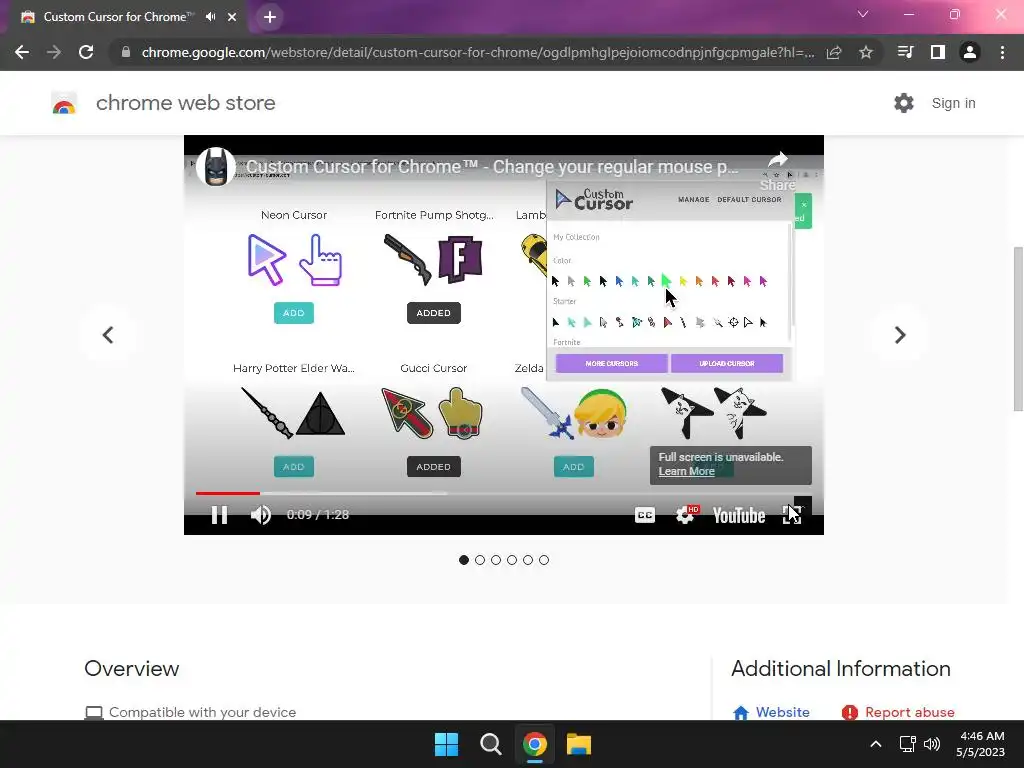This screenshot has height=768, width=1024.
Task: Expand the hidden system tray icons chevron
Action: (x=876, y=744)
